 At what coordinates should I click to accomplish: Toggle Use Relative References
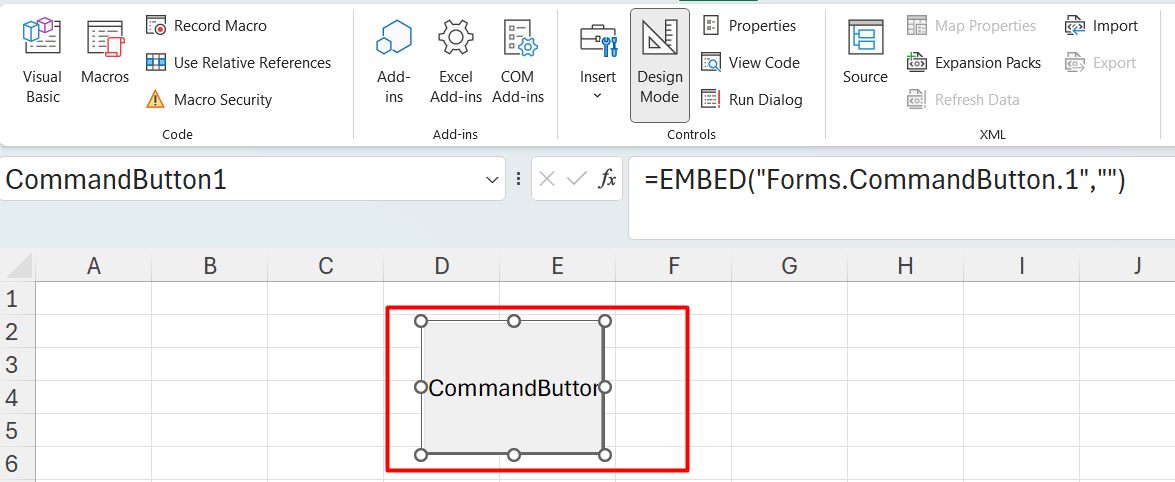point(239,63)
